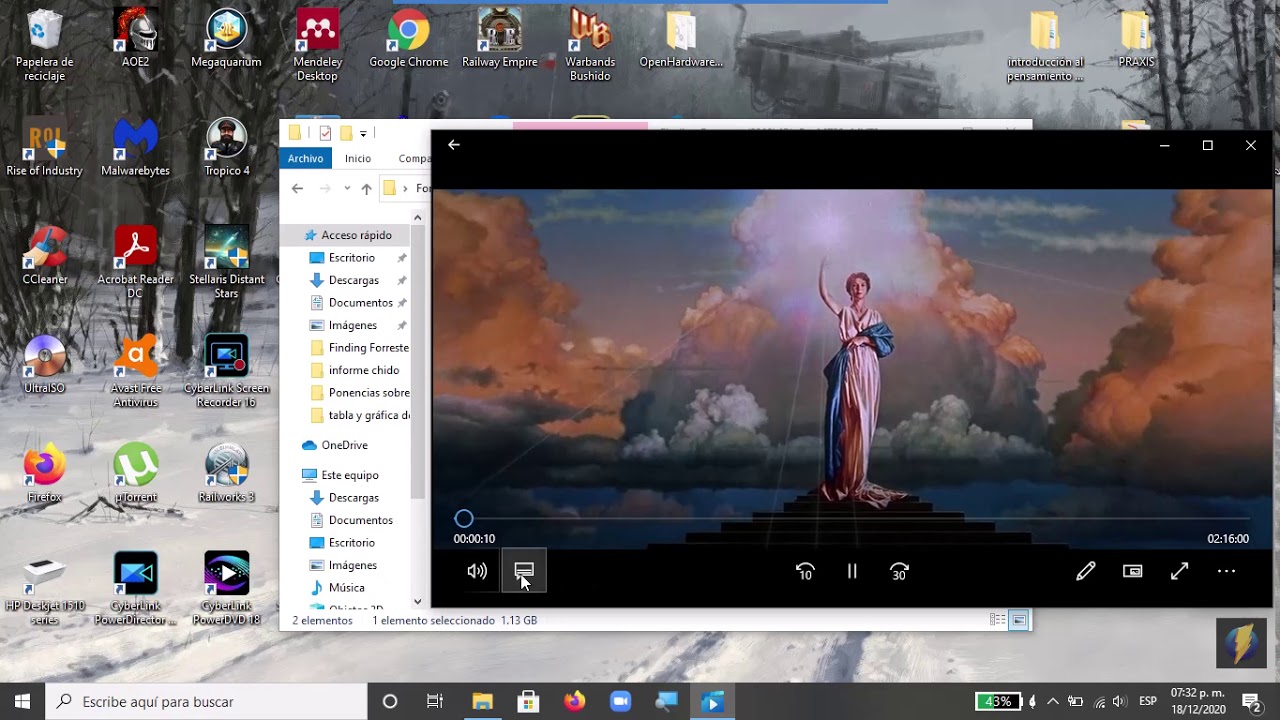Open Quick Access toolbar customize dropdown
This screenshot has height=720, width=1280.
coord(363,133)
